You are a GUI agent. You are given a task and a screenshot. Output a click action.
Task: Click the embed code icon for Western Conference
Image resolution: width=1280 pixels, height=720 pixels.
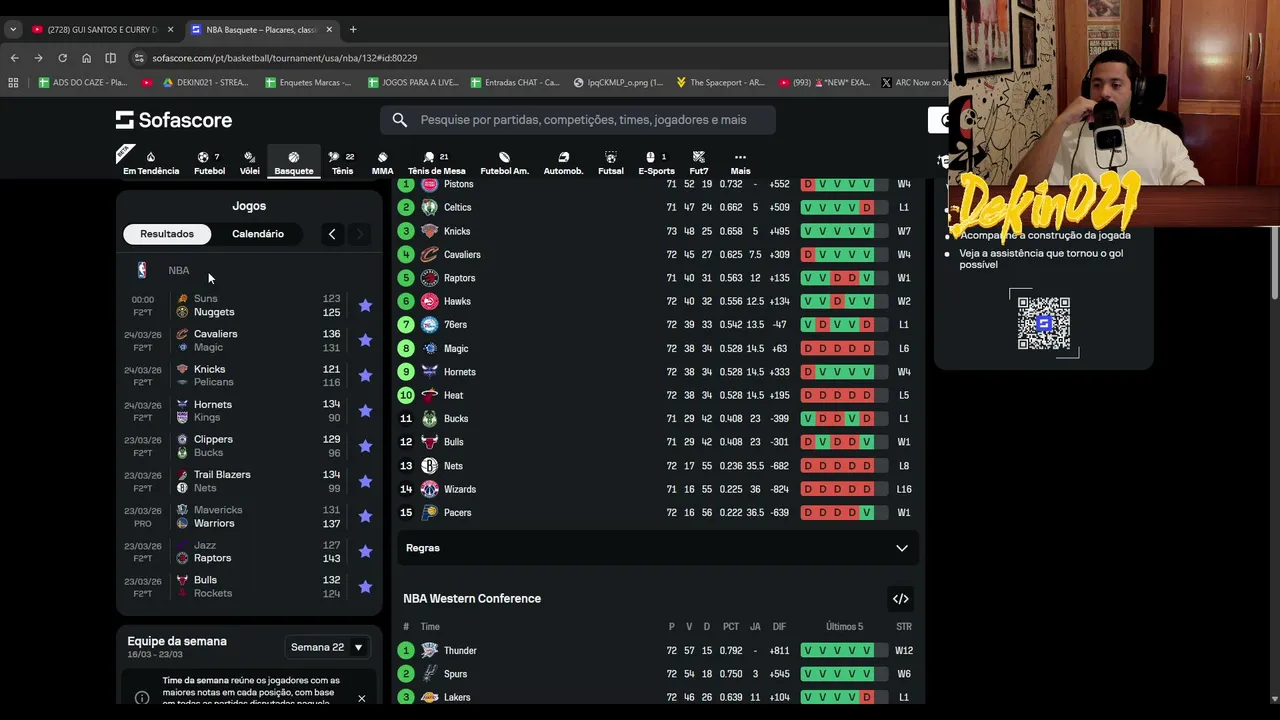tap(900, 599)
